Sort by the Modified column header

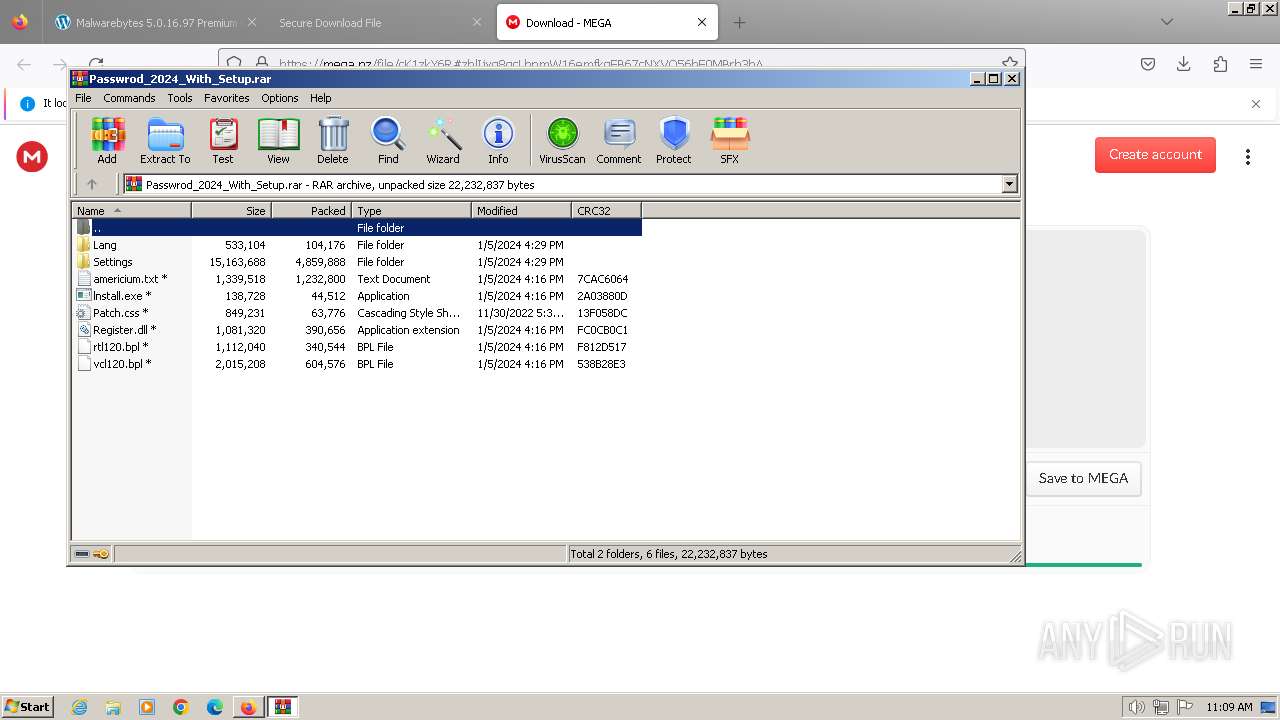point(521,211)
